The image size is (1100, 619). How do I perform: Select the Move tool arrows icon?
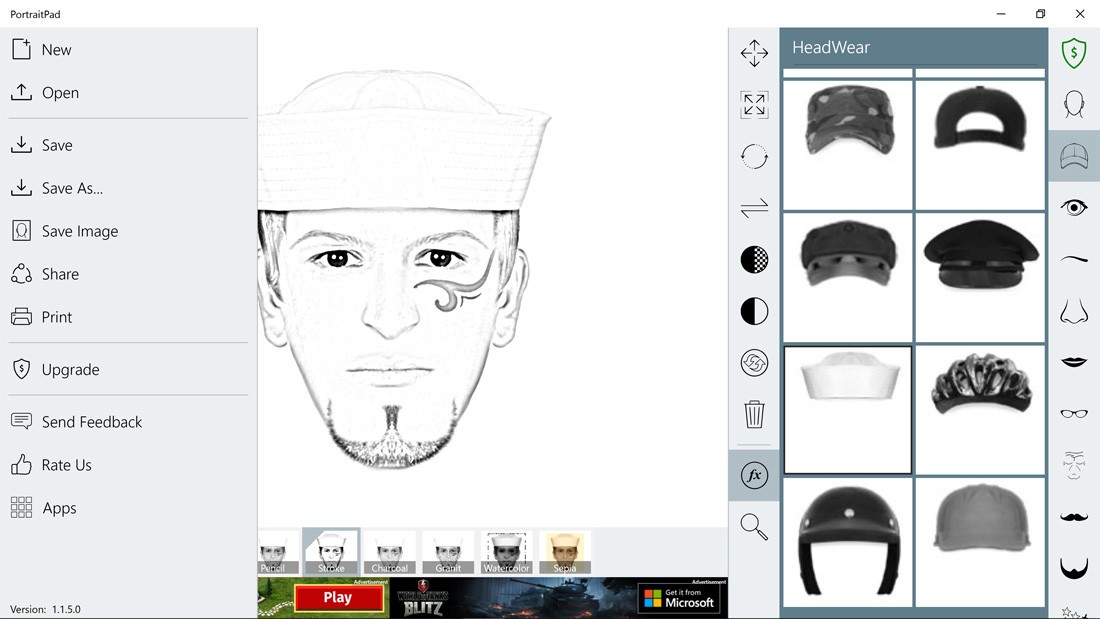pos(754,54)
